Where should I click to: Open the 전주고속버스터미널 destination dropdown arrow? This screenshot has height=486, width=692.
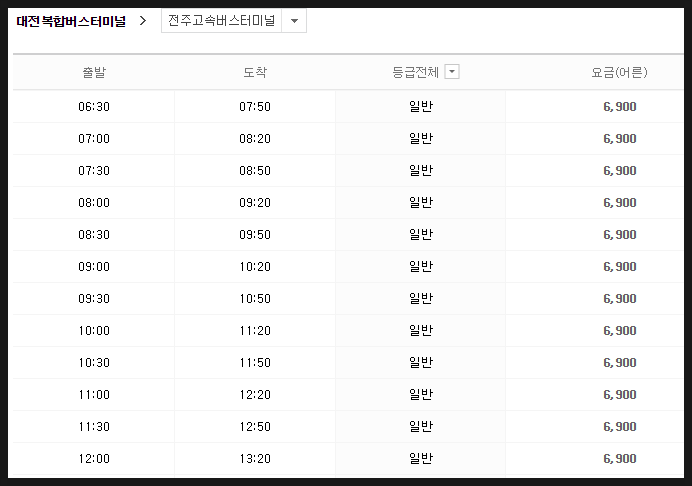pyautogui.click(x=294, y=21)
